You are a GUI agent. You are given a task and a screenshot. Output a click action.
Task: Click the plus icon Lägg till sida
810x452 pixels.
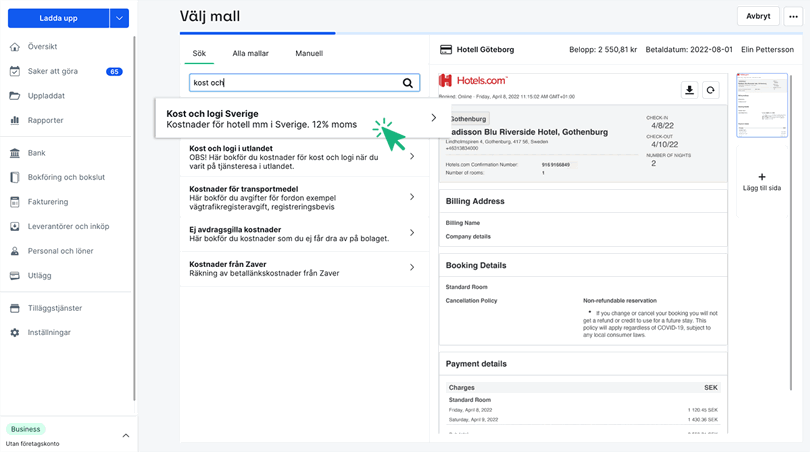point(761,177)
